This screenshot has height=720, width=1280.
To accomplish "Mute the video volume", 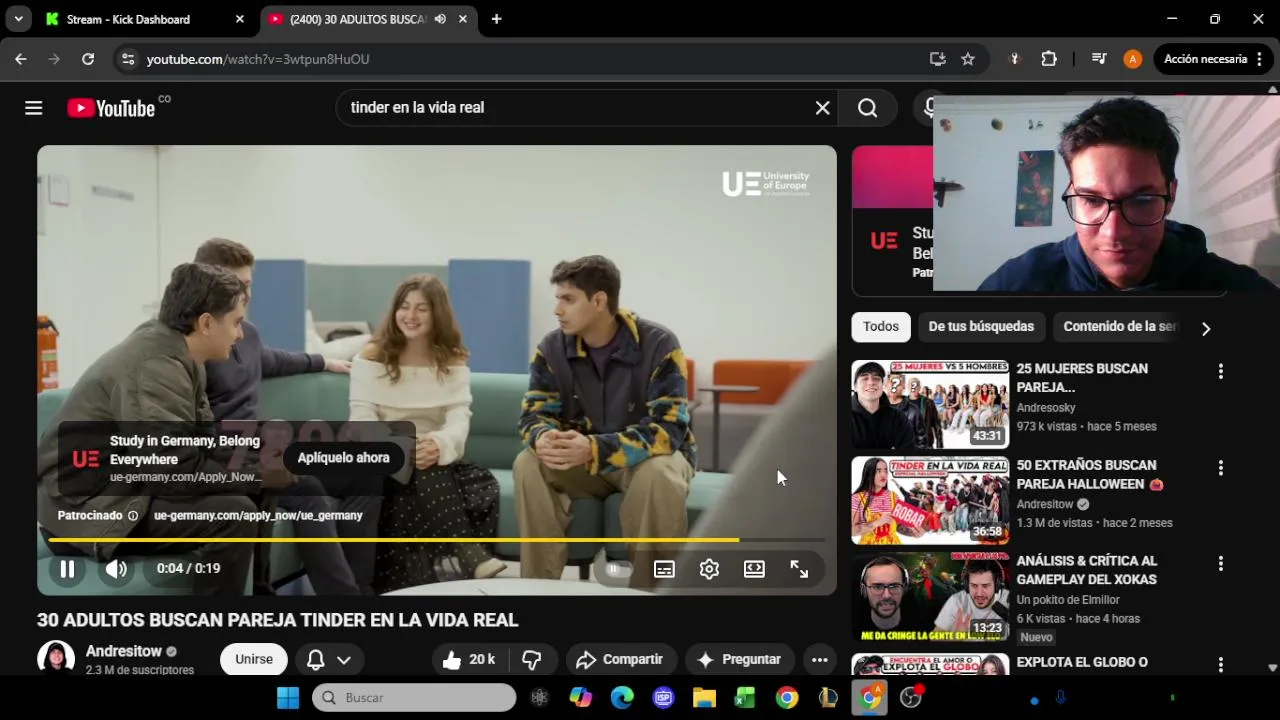I will pos(116,569).
